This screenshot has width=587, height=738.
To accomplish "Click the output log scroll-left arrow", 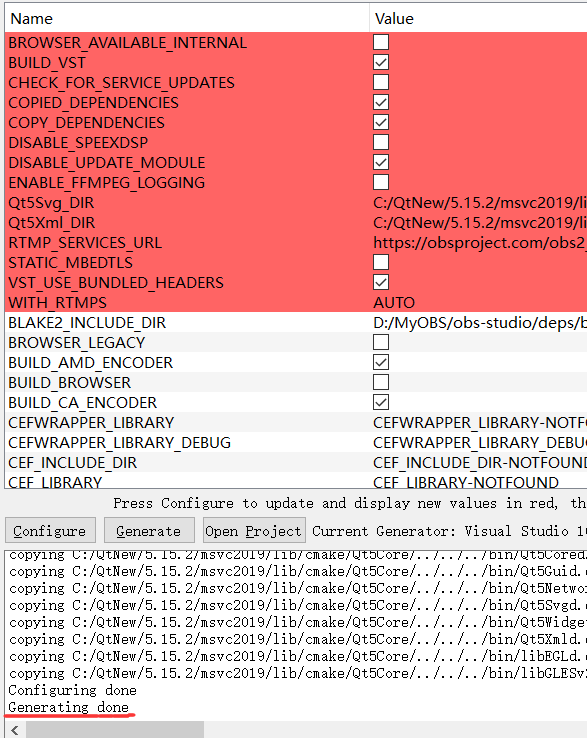I will pyautogui.click(x=15, y=730).
